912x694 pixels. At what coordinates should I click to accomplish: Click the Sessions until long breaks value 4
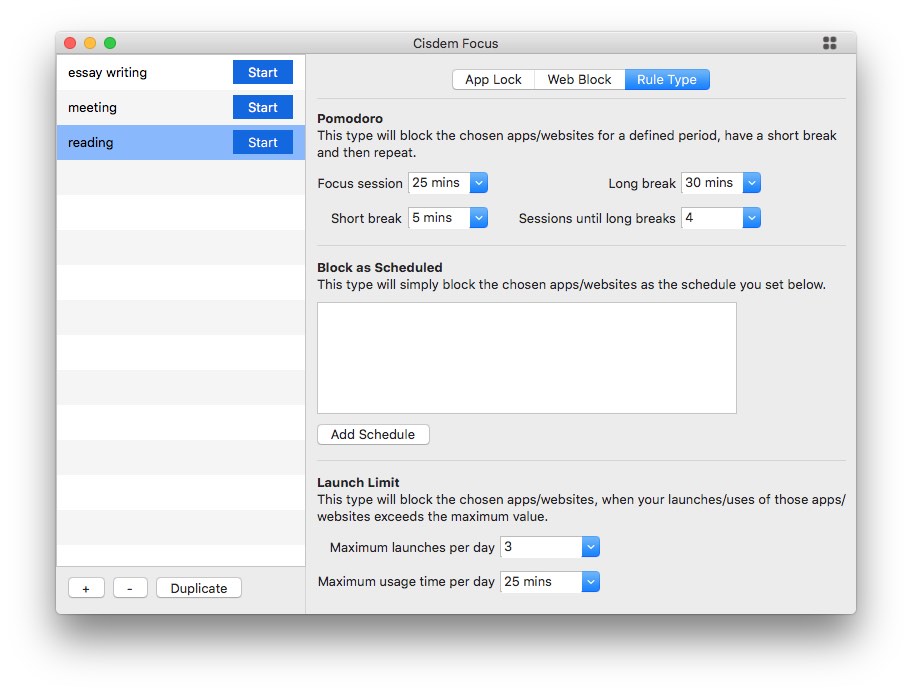(x=712, y=218)
